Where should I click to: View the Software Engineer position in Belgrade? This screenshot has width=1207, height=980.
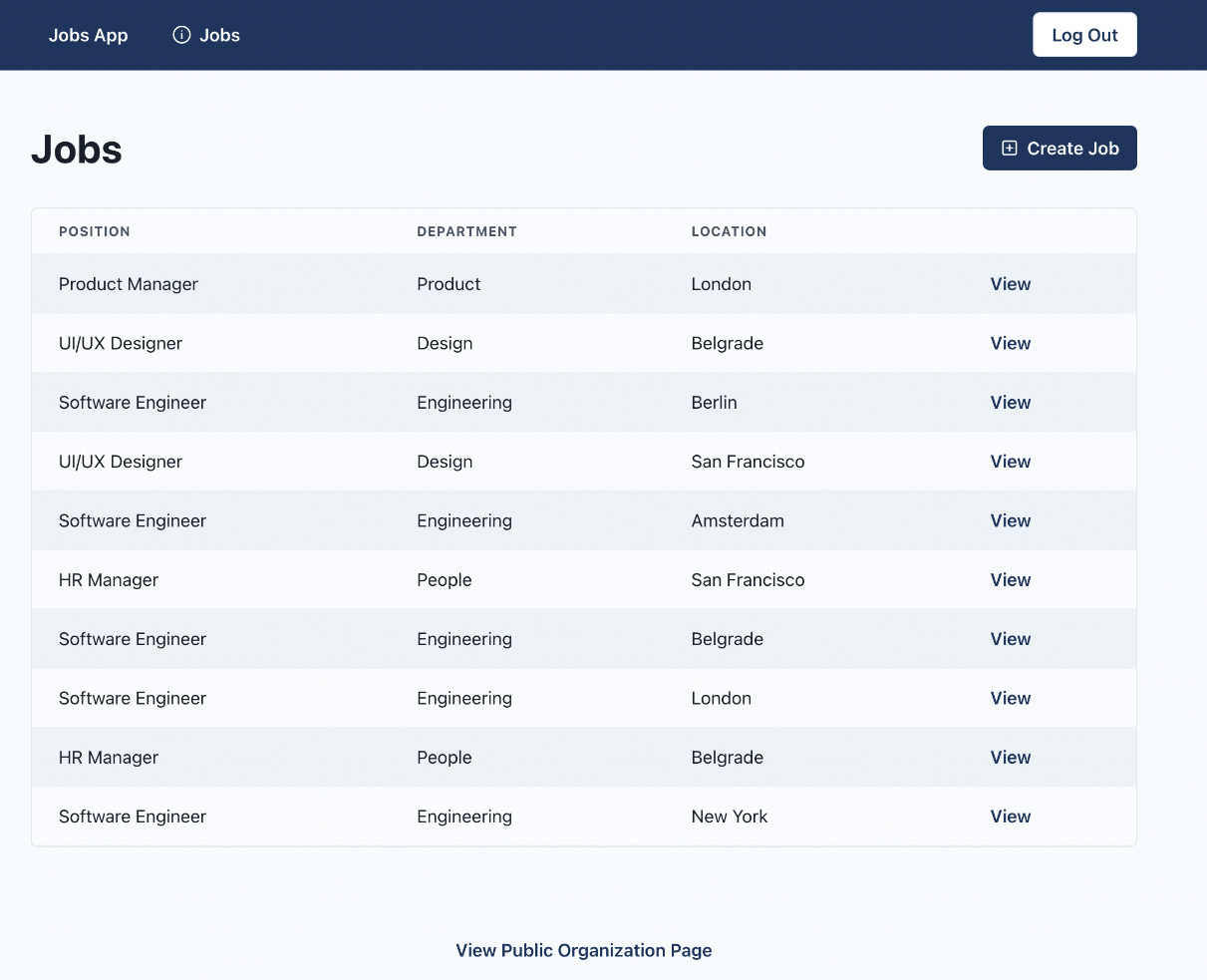(x=1010, y=638)
